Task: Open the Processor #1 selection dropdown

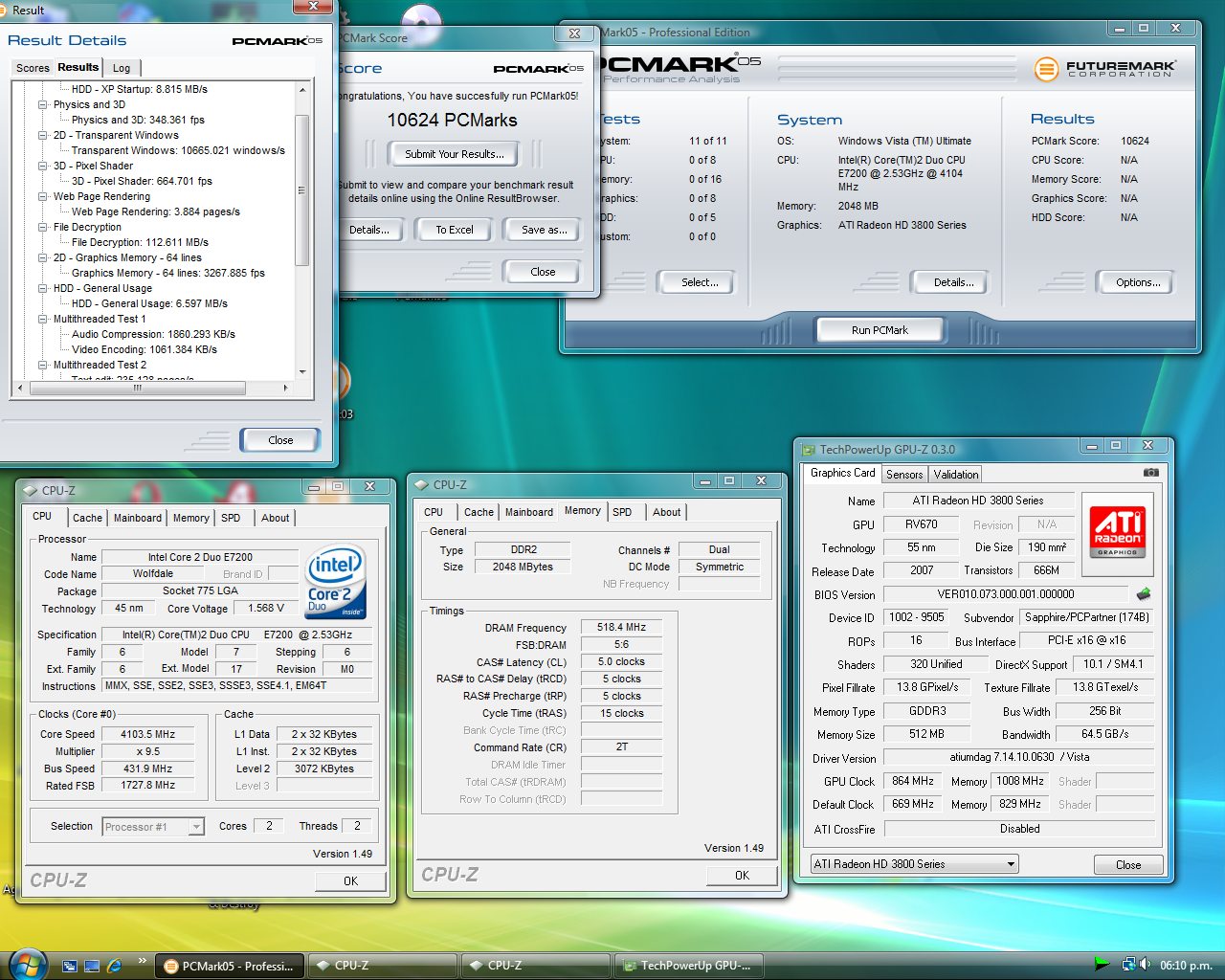Action: click(x=196, y=827)
